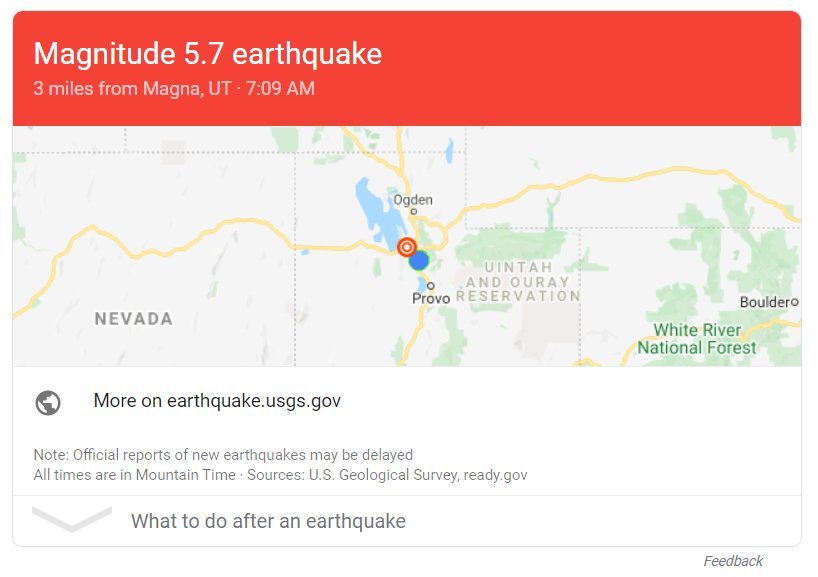Click the Uintah and Ouray Reservation label
The width and height of the screenshot is (818, 577).
(518, 282)
